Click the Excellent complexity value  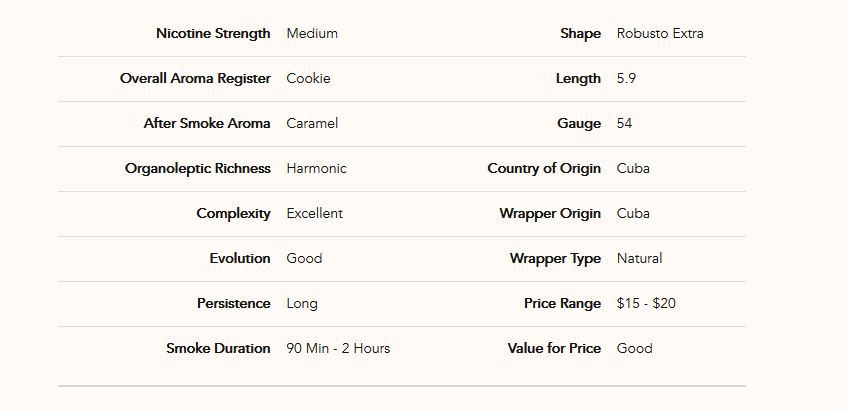[314, 213]
